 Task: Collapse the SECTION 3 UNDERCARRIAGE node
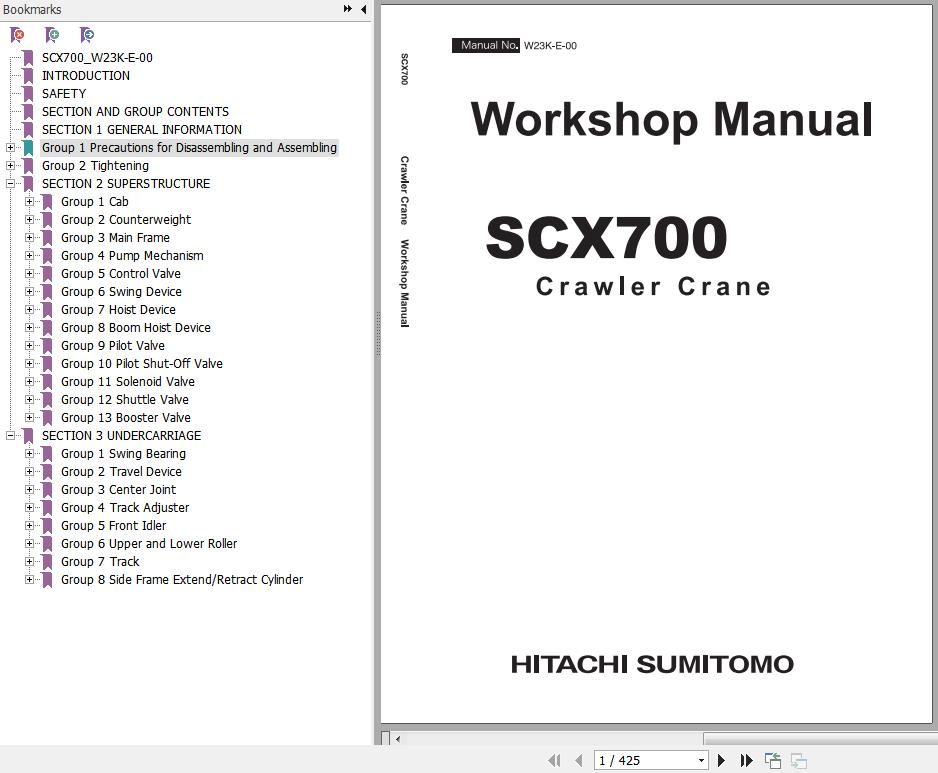tap(10, 436)
